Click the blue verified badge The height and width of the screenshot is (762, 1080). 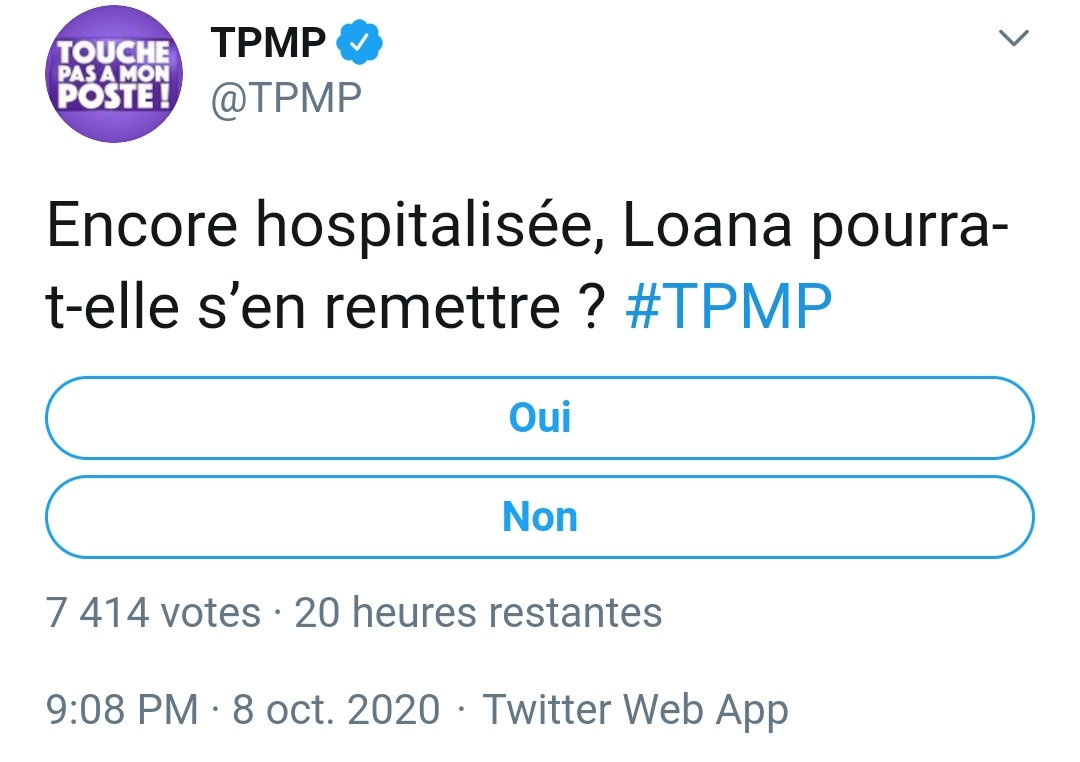coord(360,43)
